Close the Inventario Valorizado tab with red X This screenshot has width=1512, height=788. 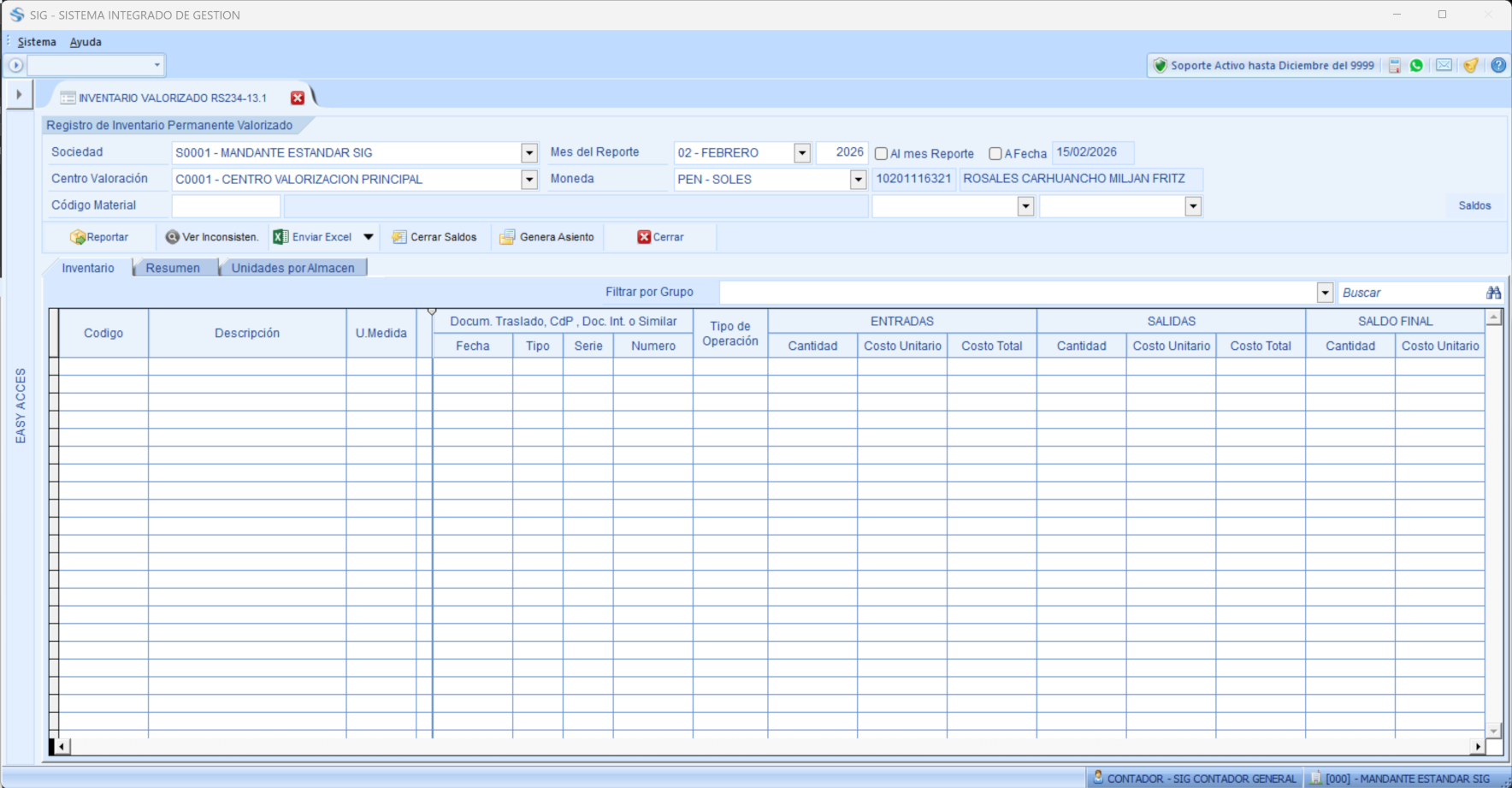click(298, 98)
